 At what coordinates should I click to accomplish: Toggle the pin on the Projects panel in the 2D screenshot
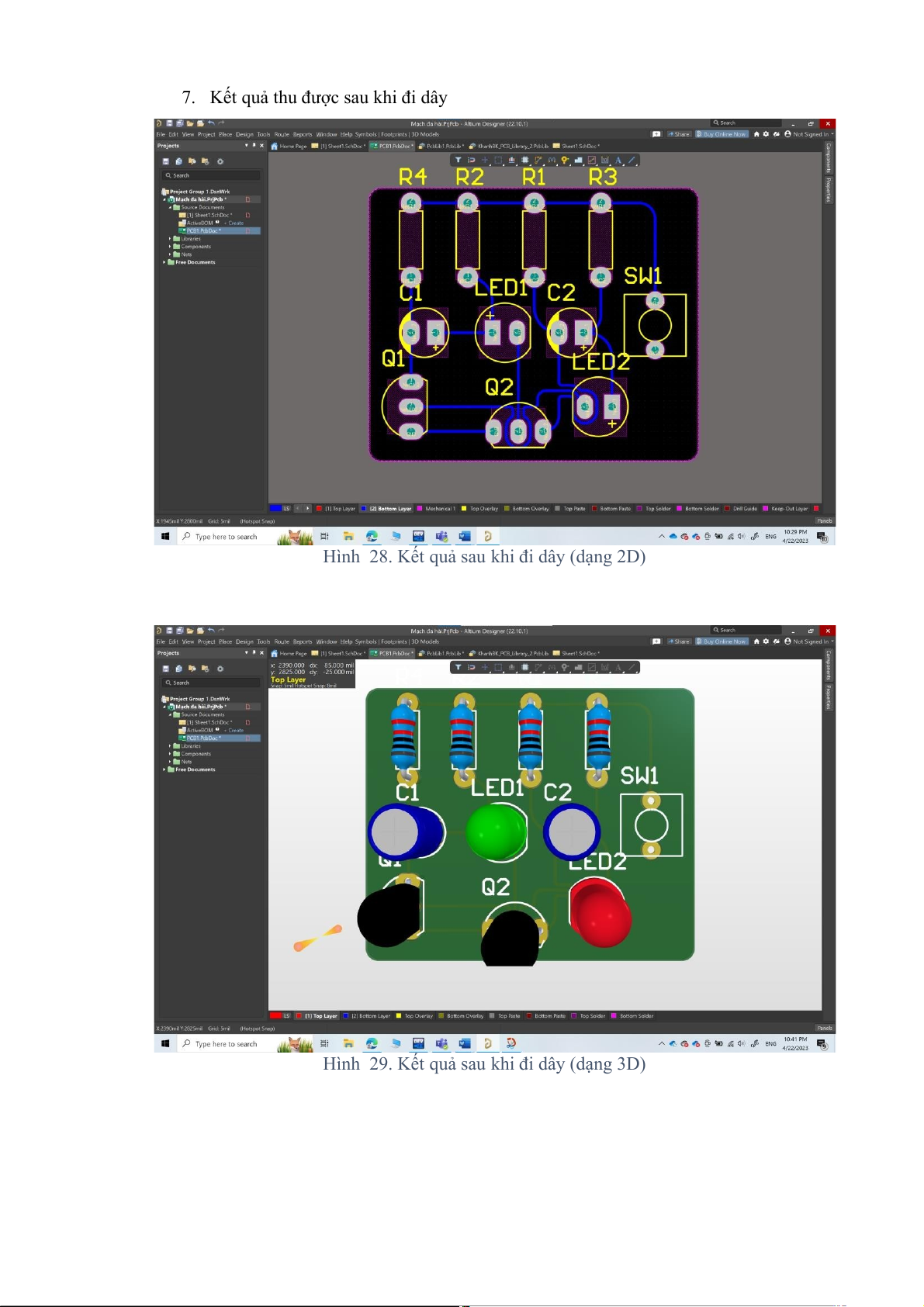(254, 146)
